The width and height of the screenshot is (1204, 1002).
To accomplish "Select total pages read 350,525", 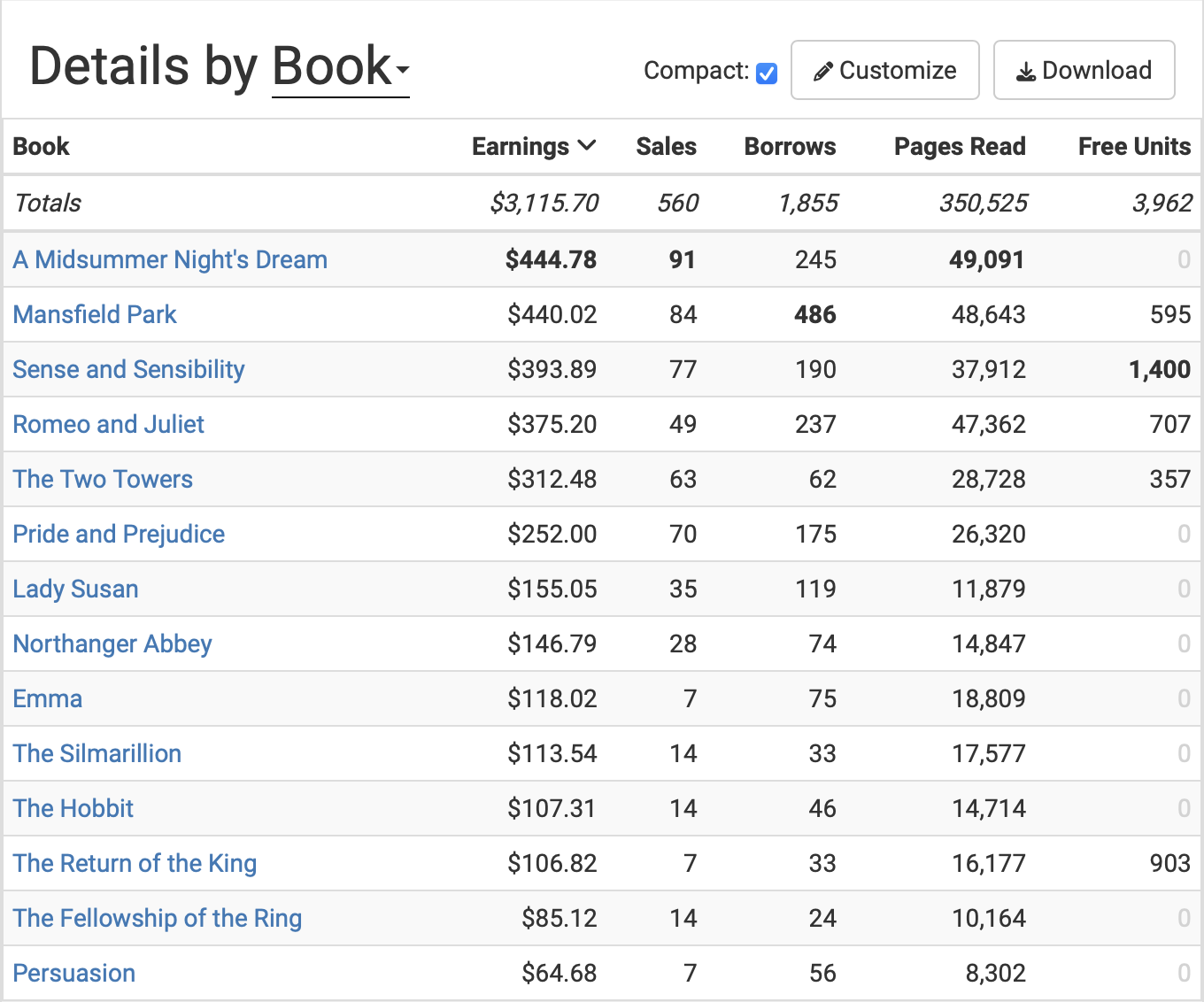I will click(x=983, y=203).
